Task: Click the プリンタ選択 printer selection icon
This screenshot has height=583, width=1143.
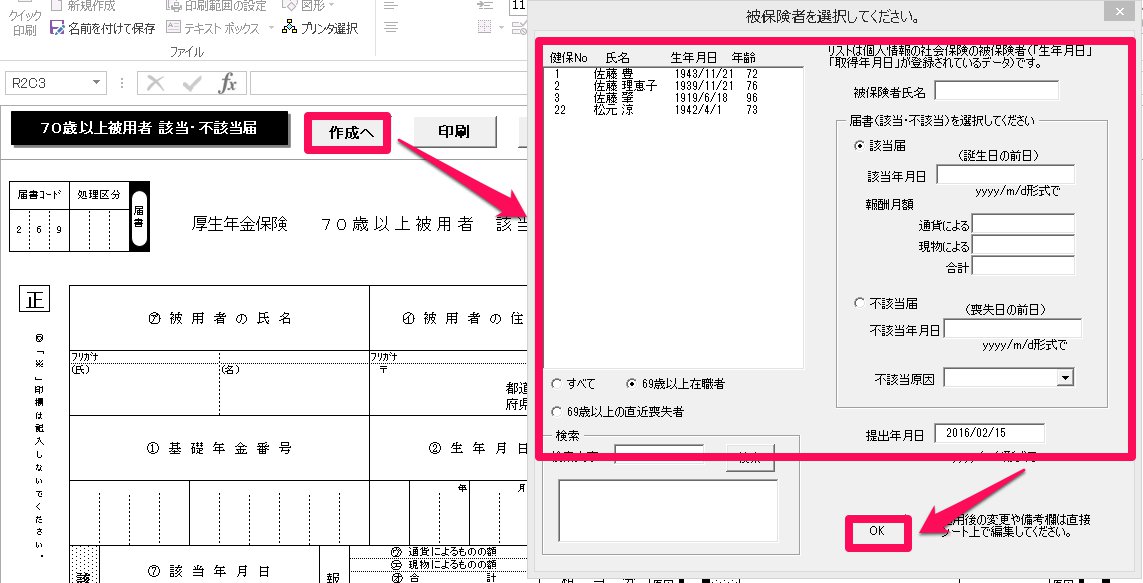Action: (289, 28)
